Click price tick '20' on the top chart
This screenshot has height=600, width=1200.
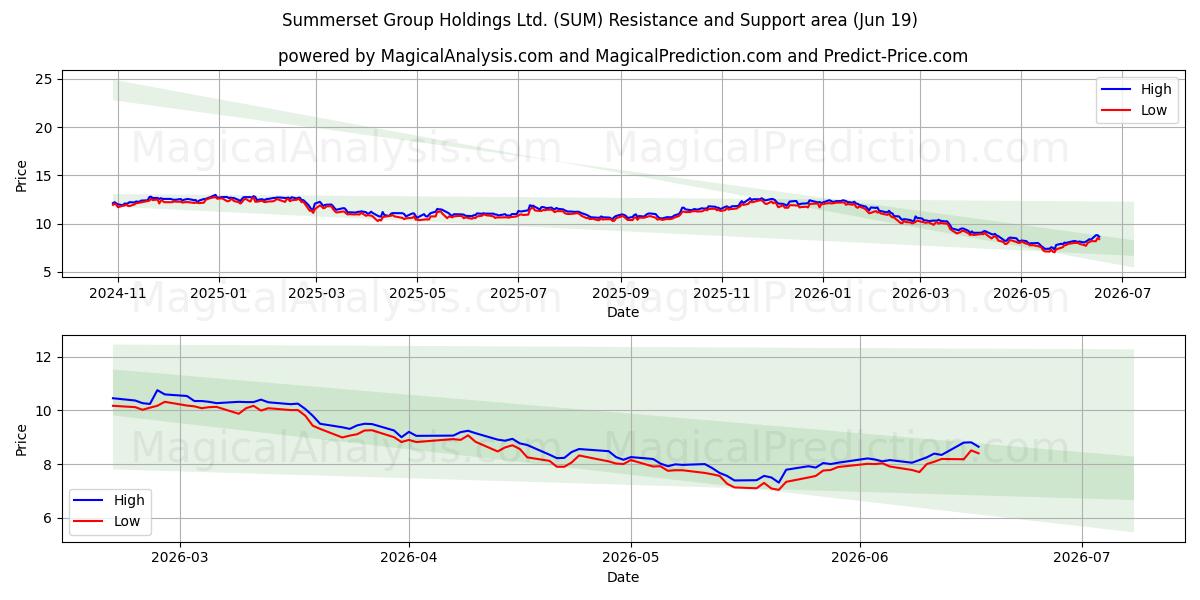[x=46, y=127]
